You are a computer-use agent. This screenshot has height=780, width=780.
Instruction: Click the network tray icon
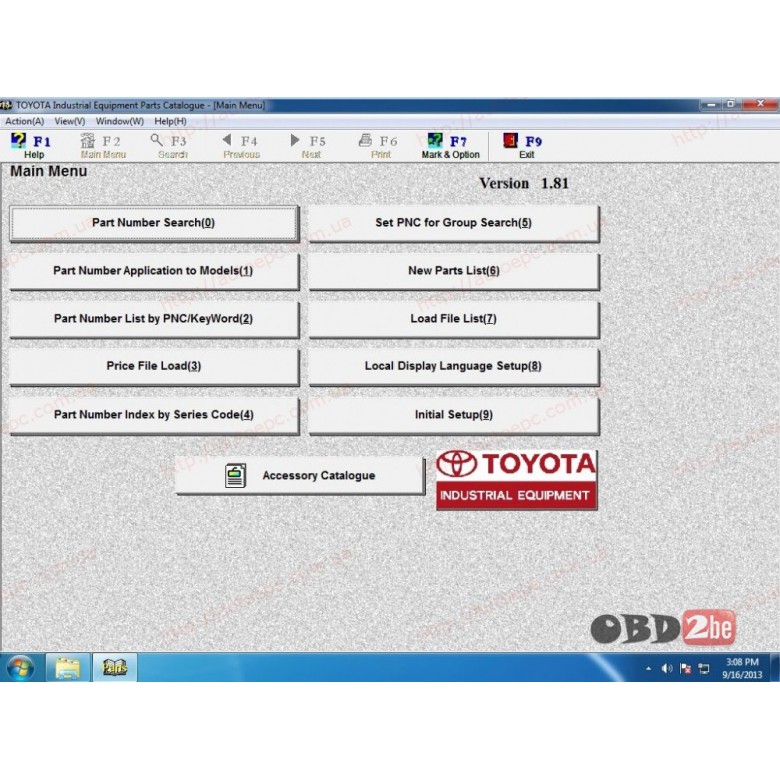pos(704,669)
